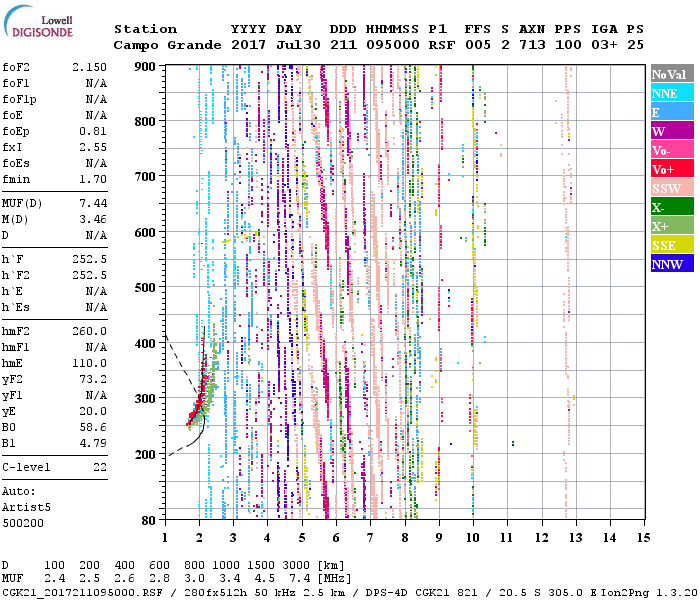Choose the blue NNW legend swatch
Image resolution: width=700 pixels, height=600 pixels.
668,265
